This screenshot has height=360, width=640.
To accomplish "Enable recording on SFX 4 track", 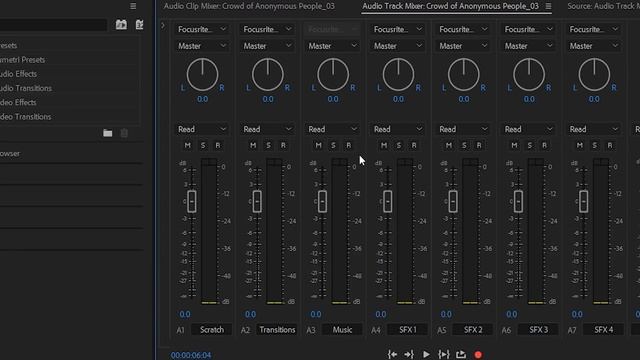I will click(610, 145).
